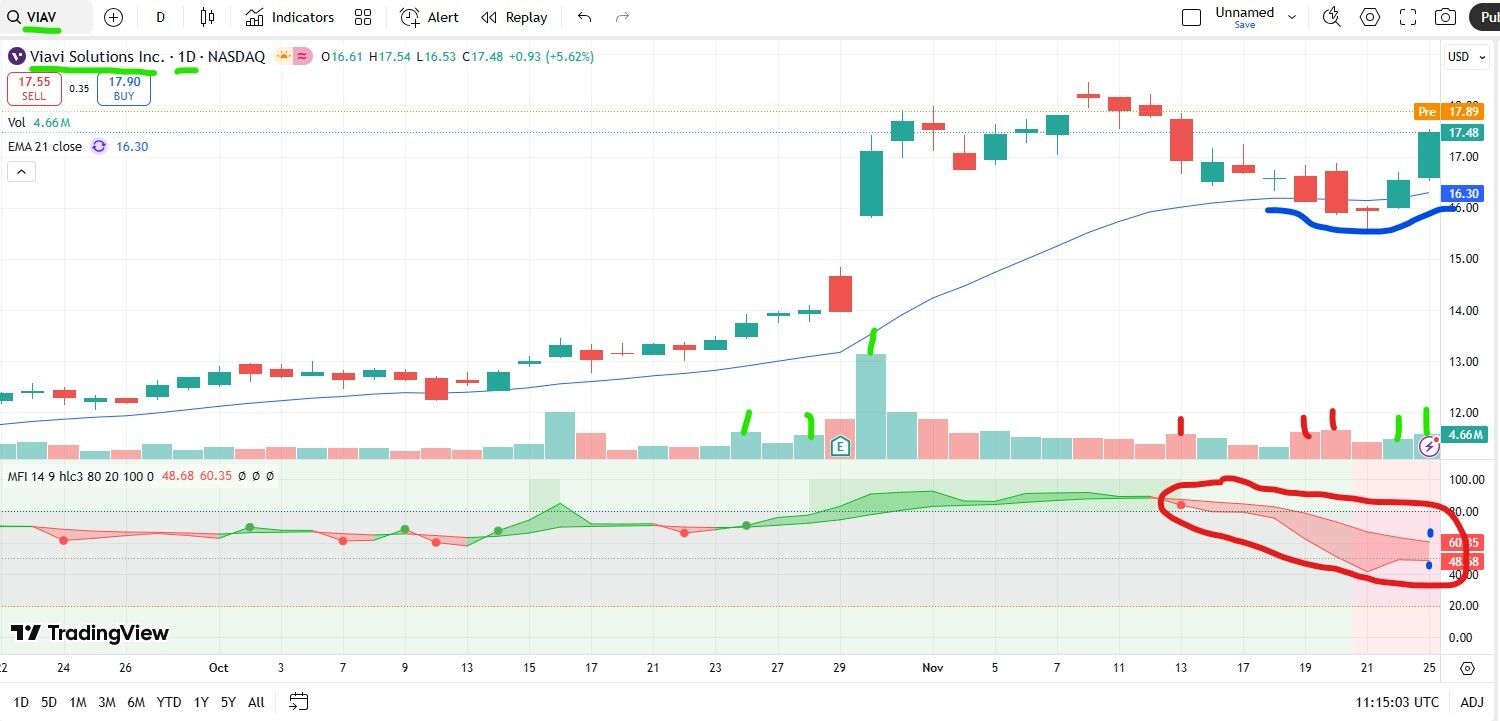The width and height of the screenshot is (1500, 721).
Task: Open the earnings E marker
Action: [841, 446]
